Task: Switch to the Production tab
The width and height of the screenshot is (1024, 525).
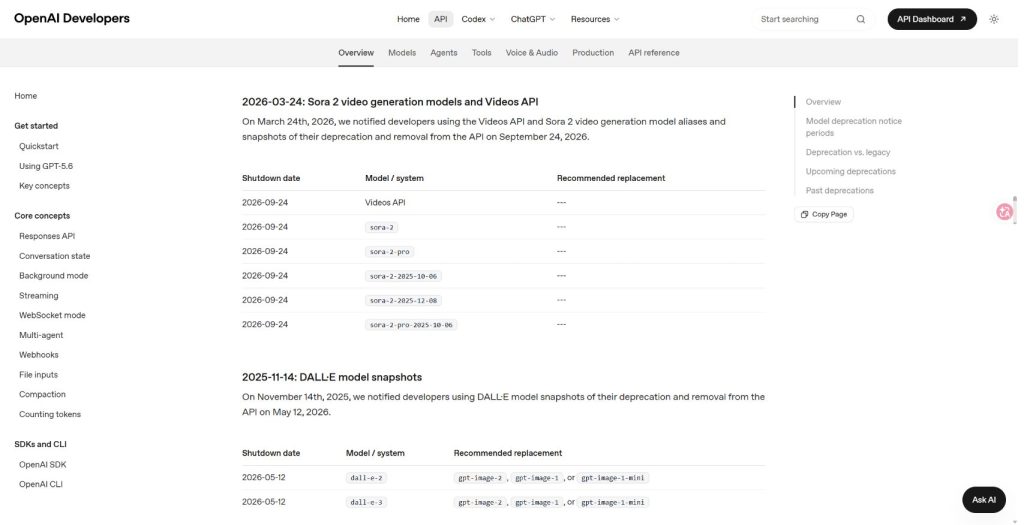Action: (x=593, y=53)
